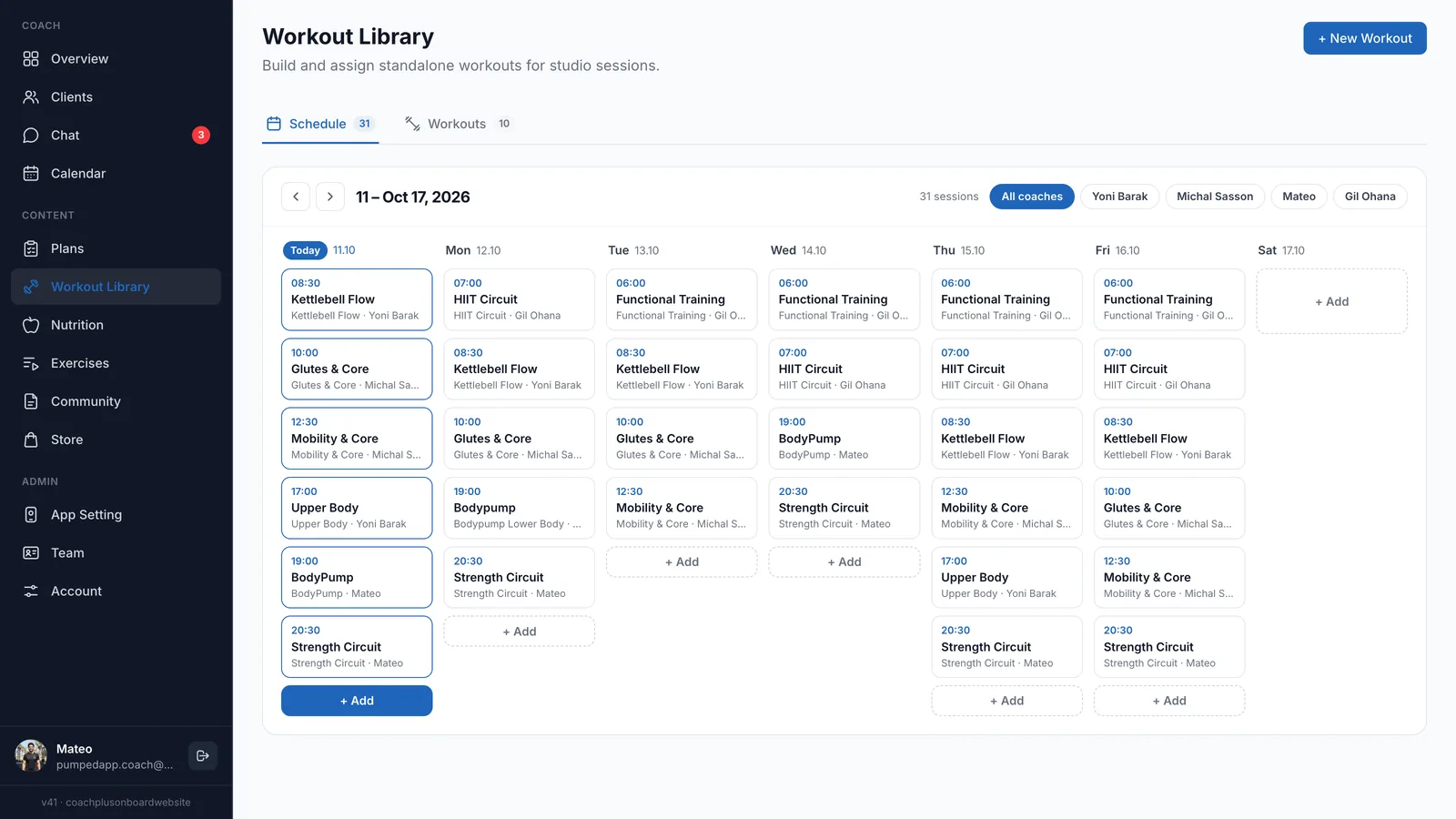Click the Workout Library dumbbell icon
This screenshot has width=1456, height=819.
(x=31, y=287)
